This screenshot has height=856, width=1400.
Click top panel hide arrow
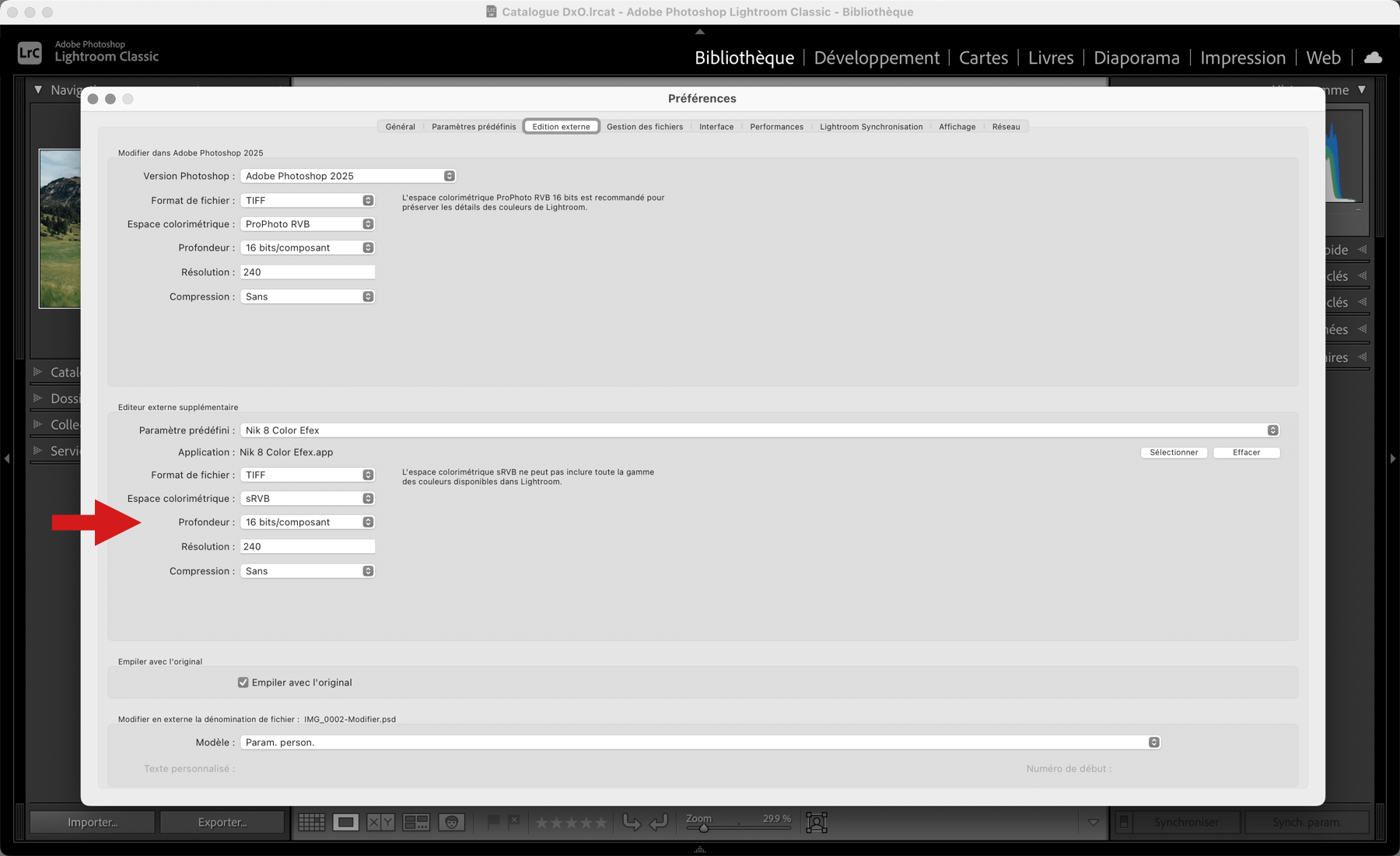pyautogui.click(x=700, y=32)
